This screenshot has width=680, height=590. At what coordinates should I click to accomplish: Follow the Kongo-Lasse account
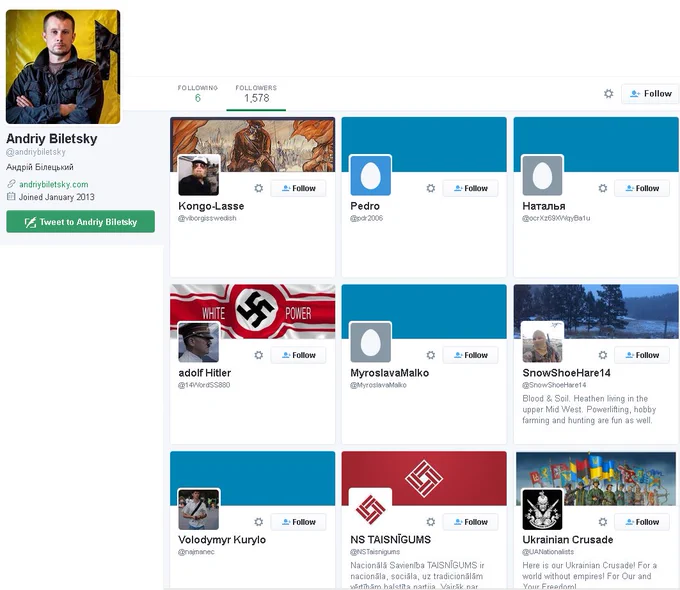tap(298, 188)
